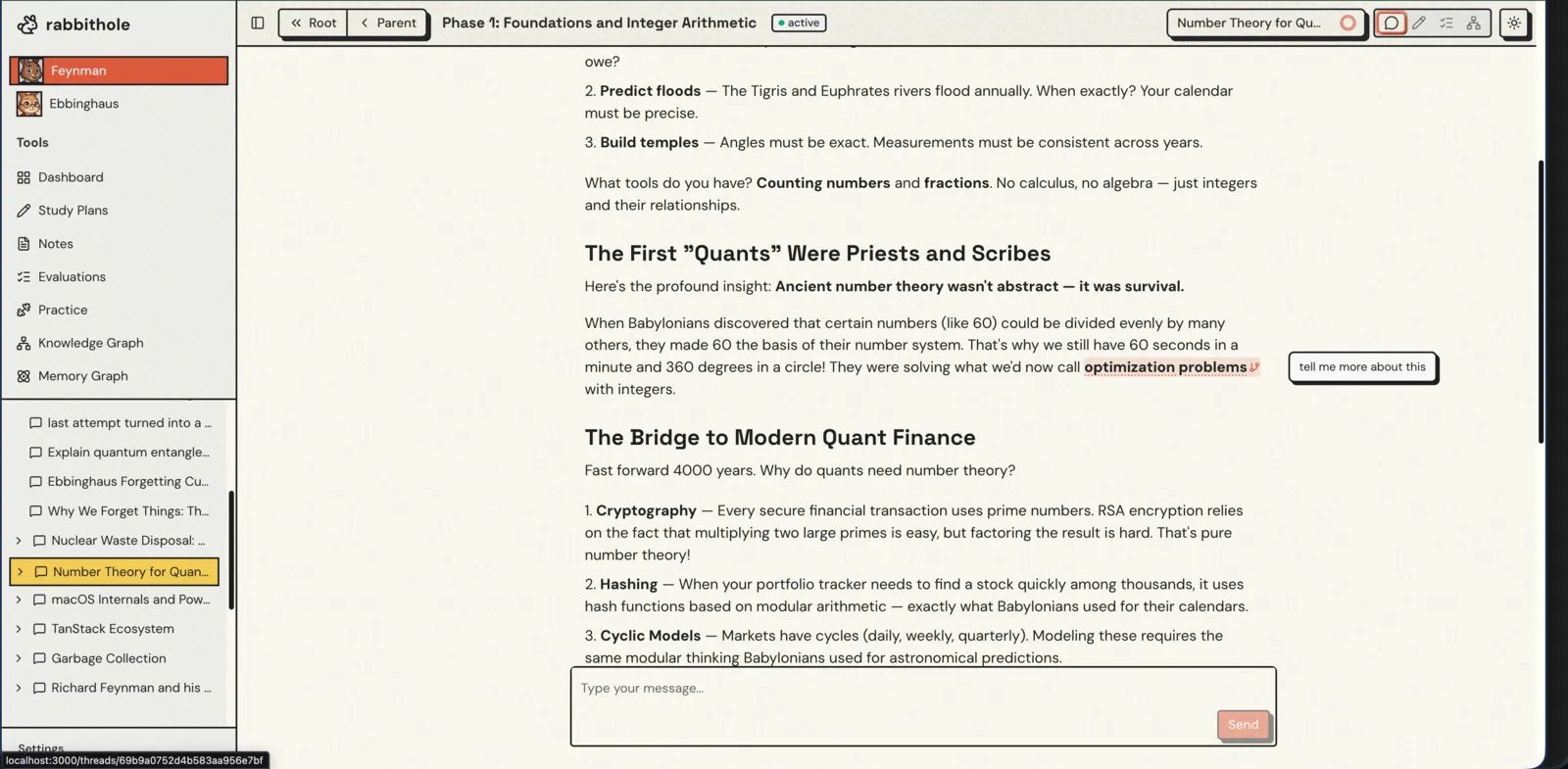
Task: Open the pencil edit view
Action: point(1418,23)
